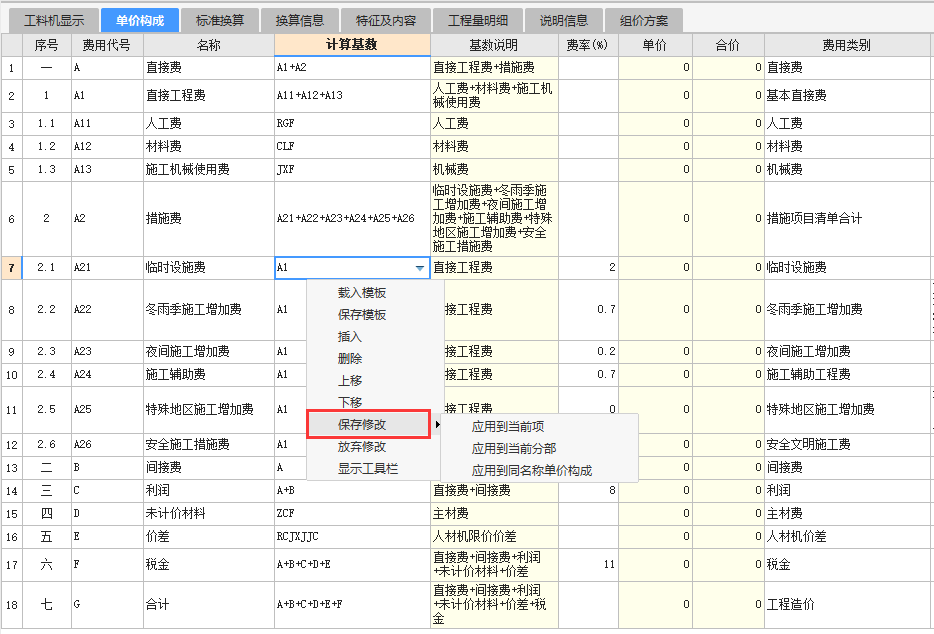Click the 费率 cell for 税金 row
This screenshot has height=634, width=934.
[588, 565]
